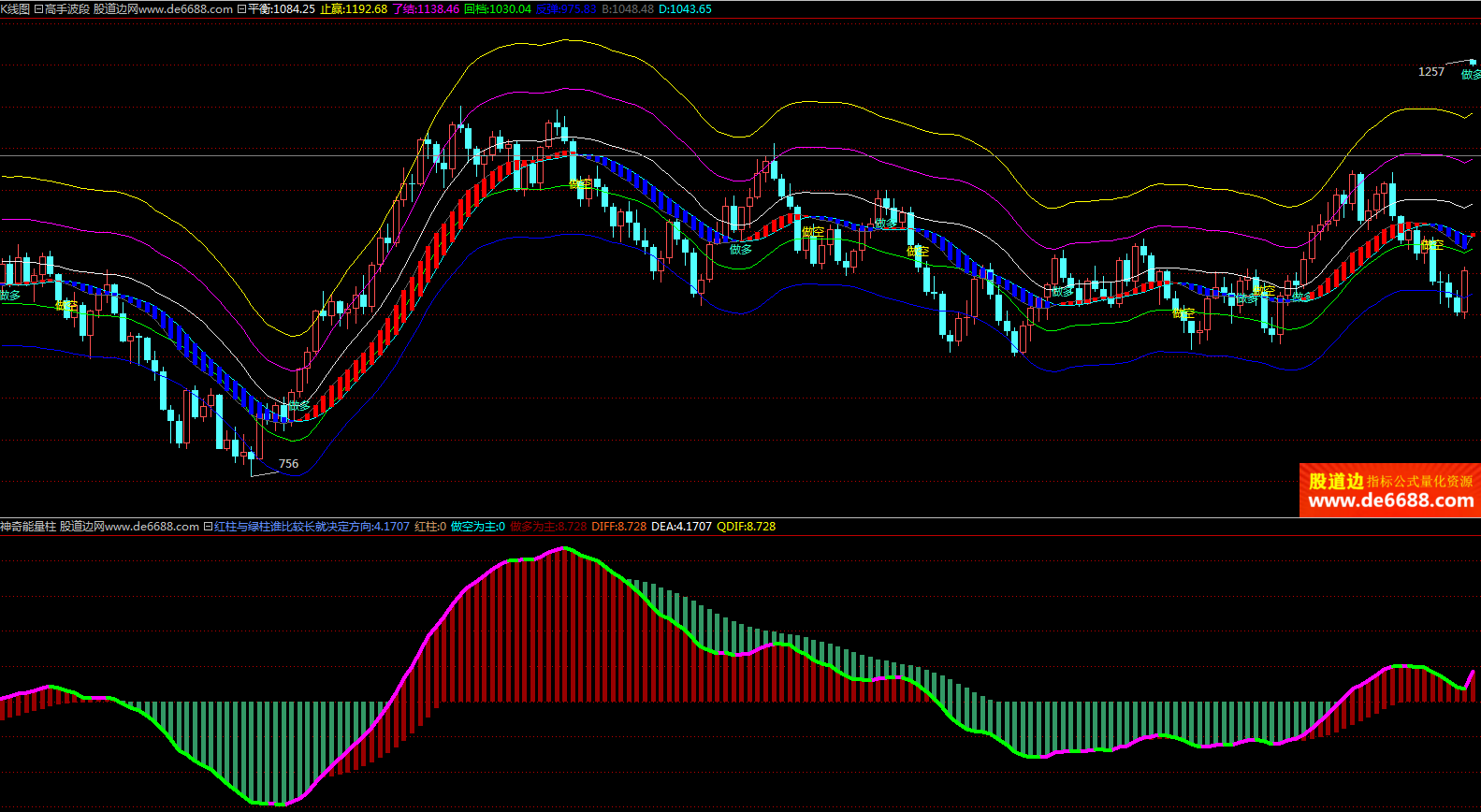
Task: Click the 1257 highest price label
Action: coord(1431,72)
